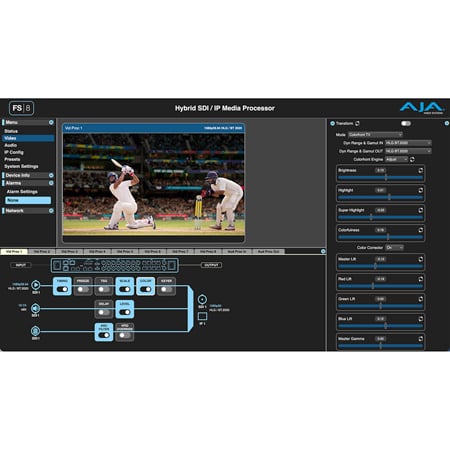Click the SDI 1 output connector icon
Viewport: 450px width, 450px height.
(x=202, y=299)
